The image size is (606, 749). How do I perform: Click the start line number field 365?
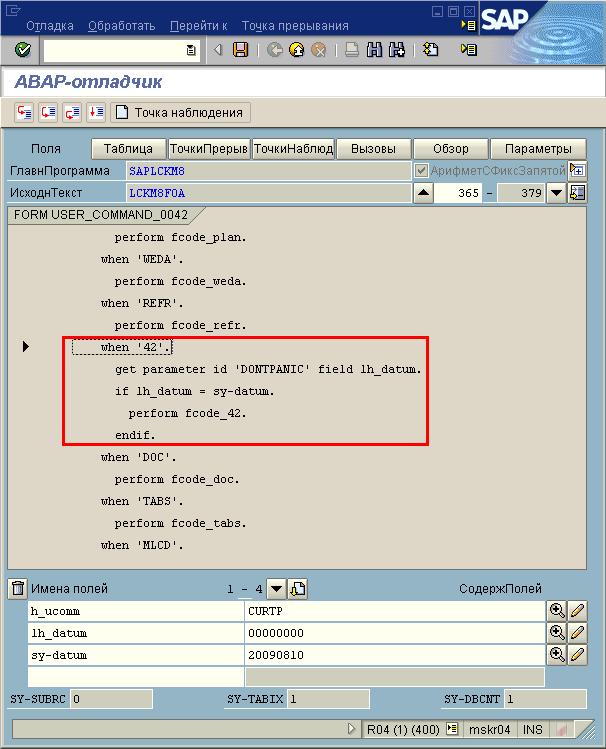[x=457, y=193]
